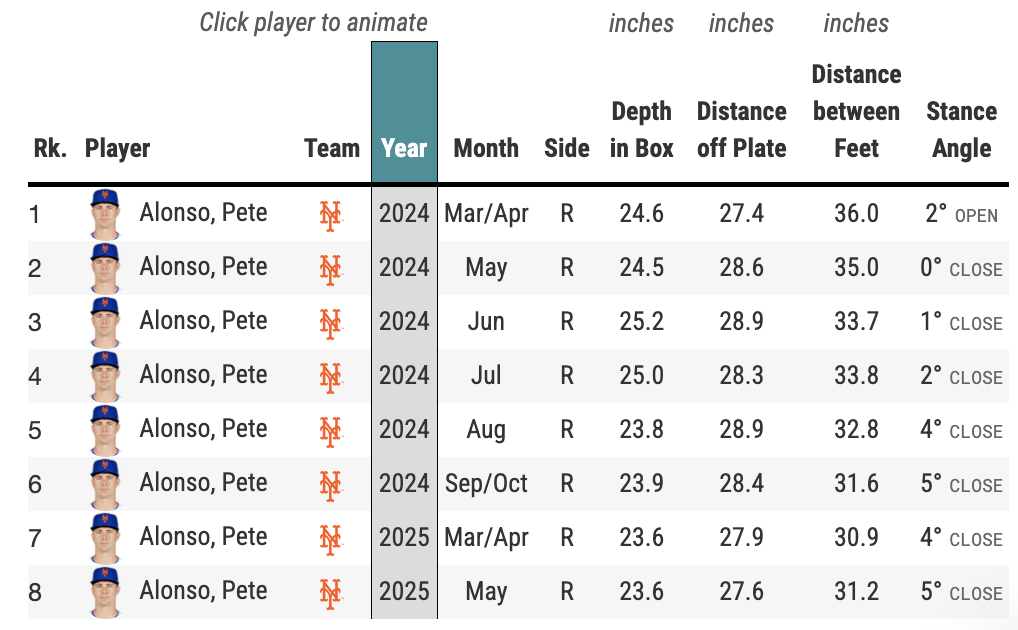Sort by the Distance off Plate header
Screen dimensions: 1018x630
coord(741,130)
